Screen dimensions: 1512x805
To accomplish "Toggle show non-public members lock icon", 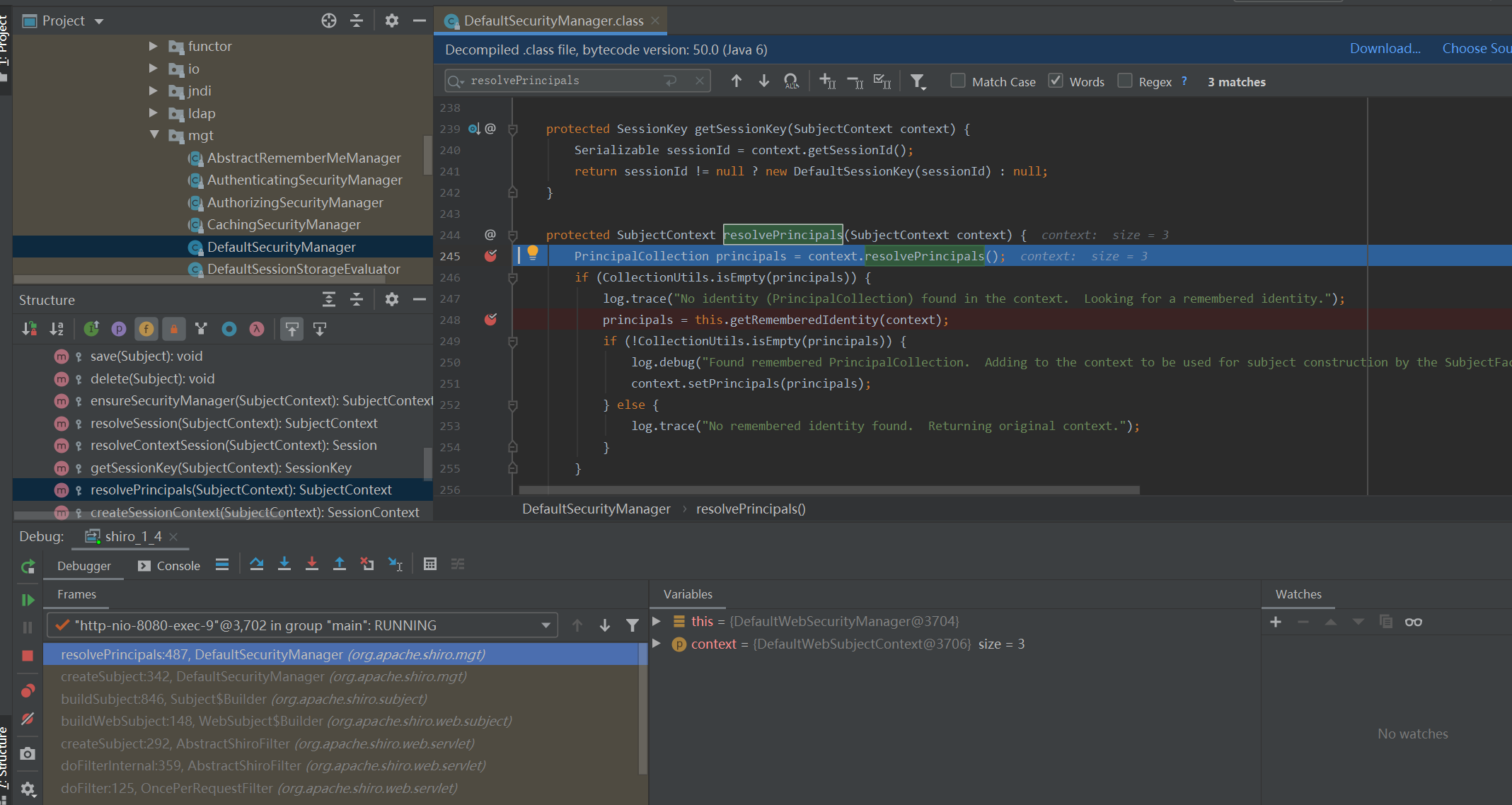I will tap(173, 329).
